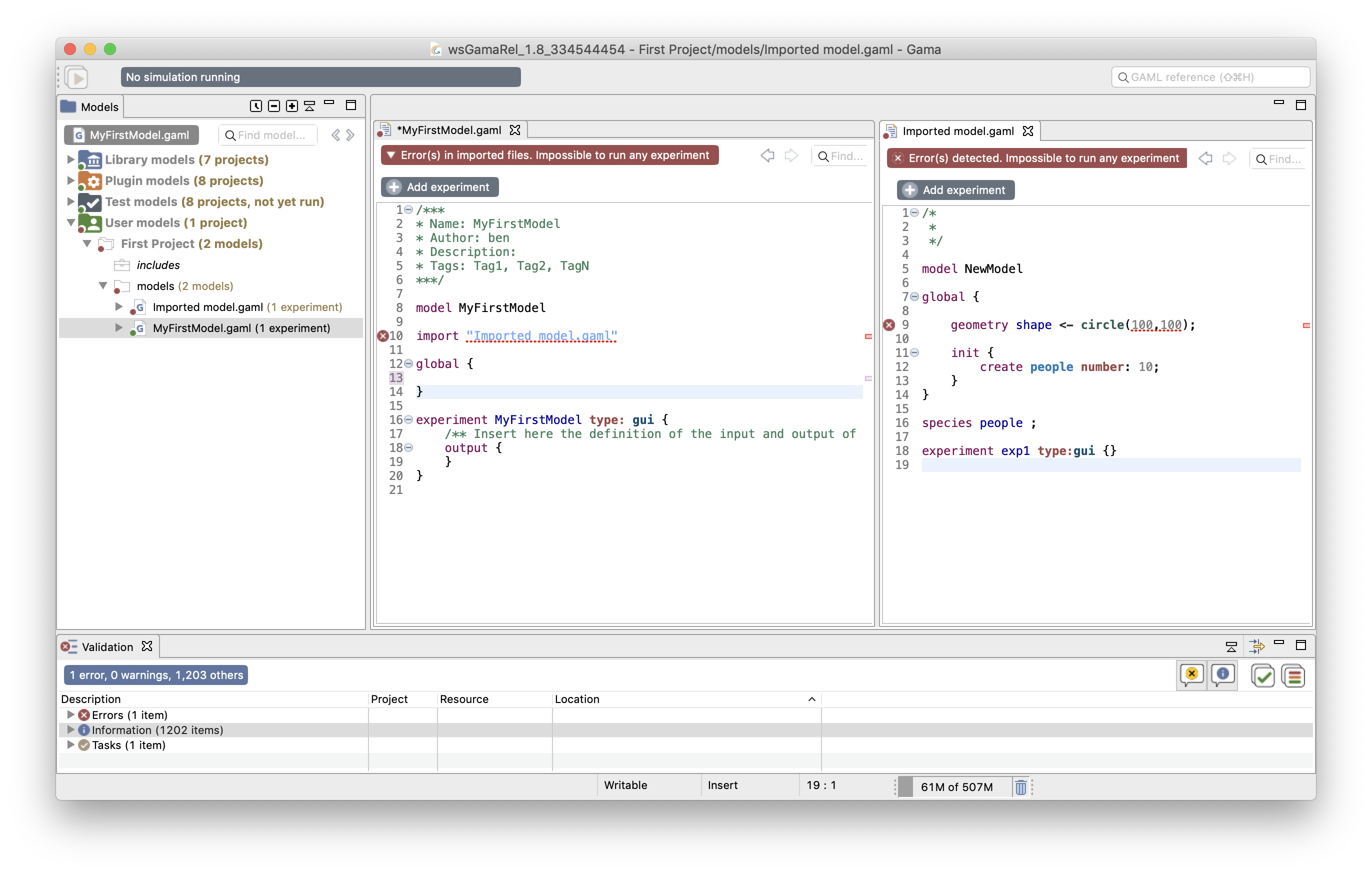Expand MyFirstModel.gaml tree node
This screenshot has height=874, width=1372.
pyautogui.click(x=118, y=328)
